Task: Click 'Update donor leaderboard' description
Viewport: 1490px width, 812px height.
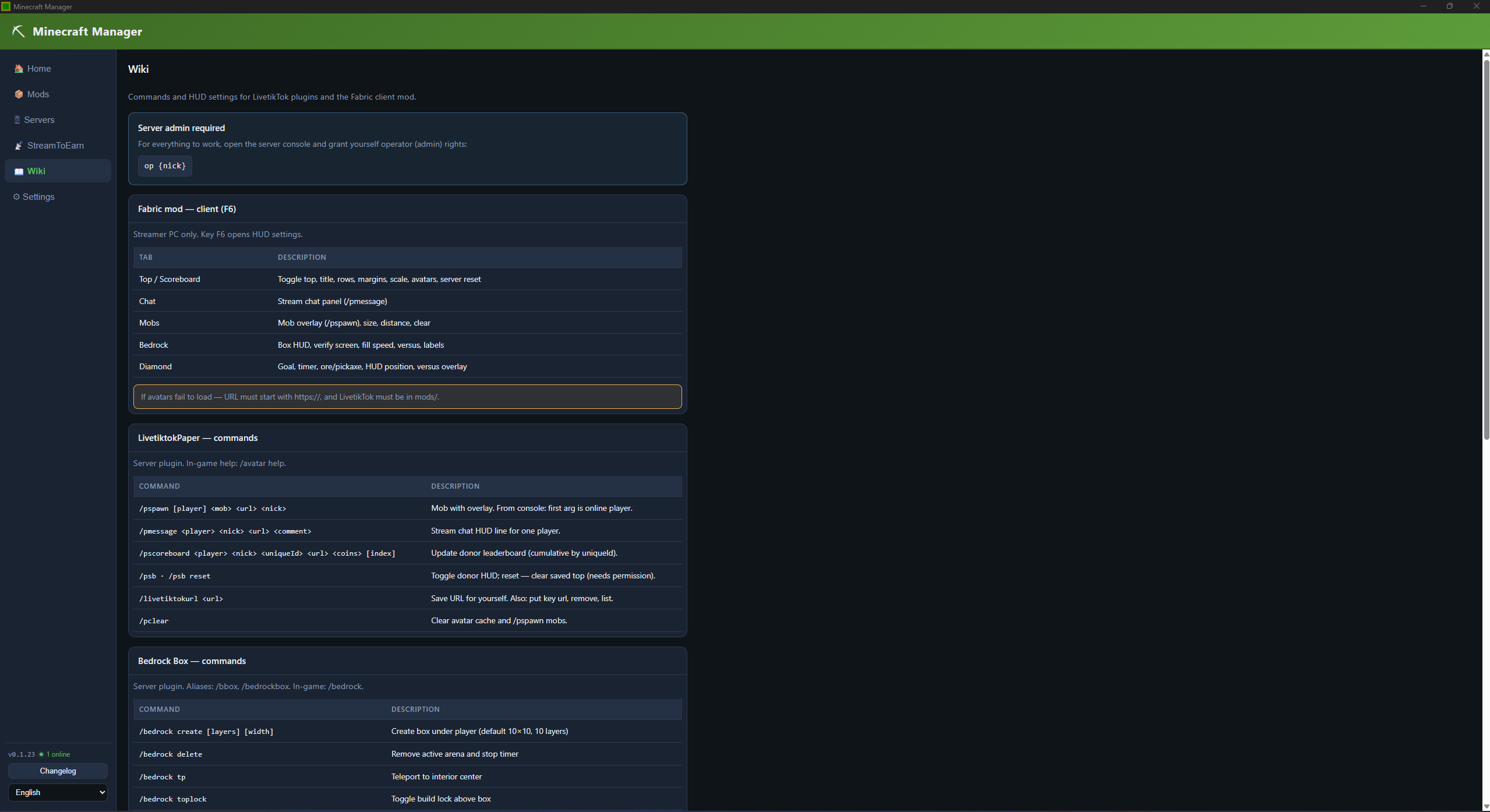Action: pyautogui.click(x=524, y=553)
